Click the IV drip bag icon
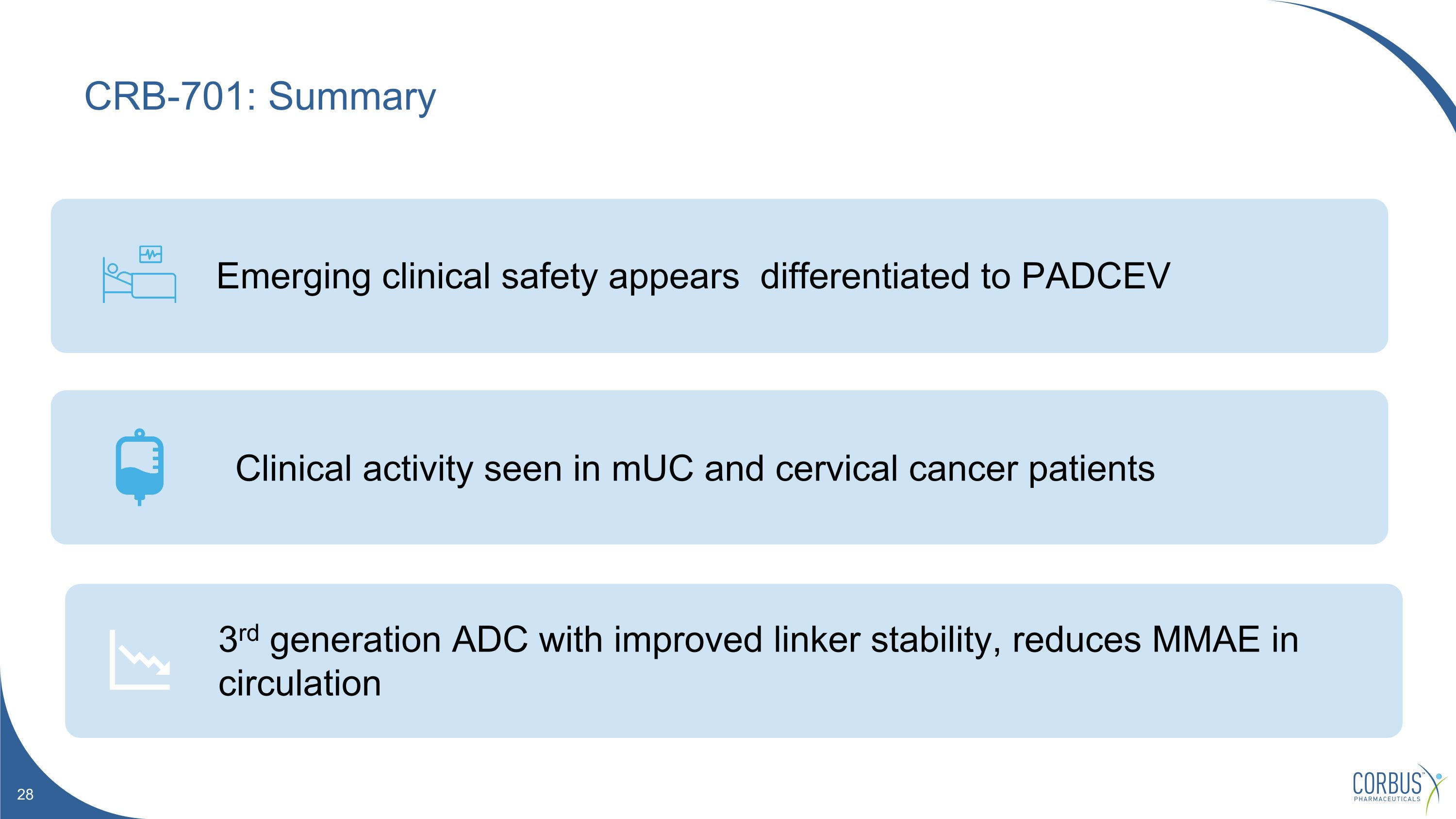 pos(140,467)
